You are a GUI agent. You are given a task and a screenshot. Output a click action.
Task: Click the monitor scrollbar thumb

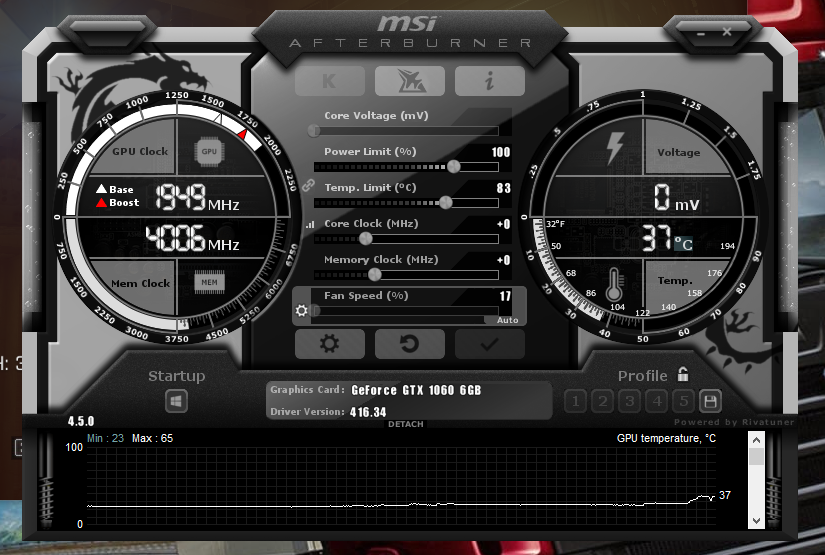tap(756, 457)
